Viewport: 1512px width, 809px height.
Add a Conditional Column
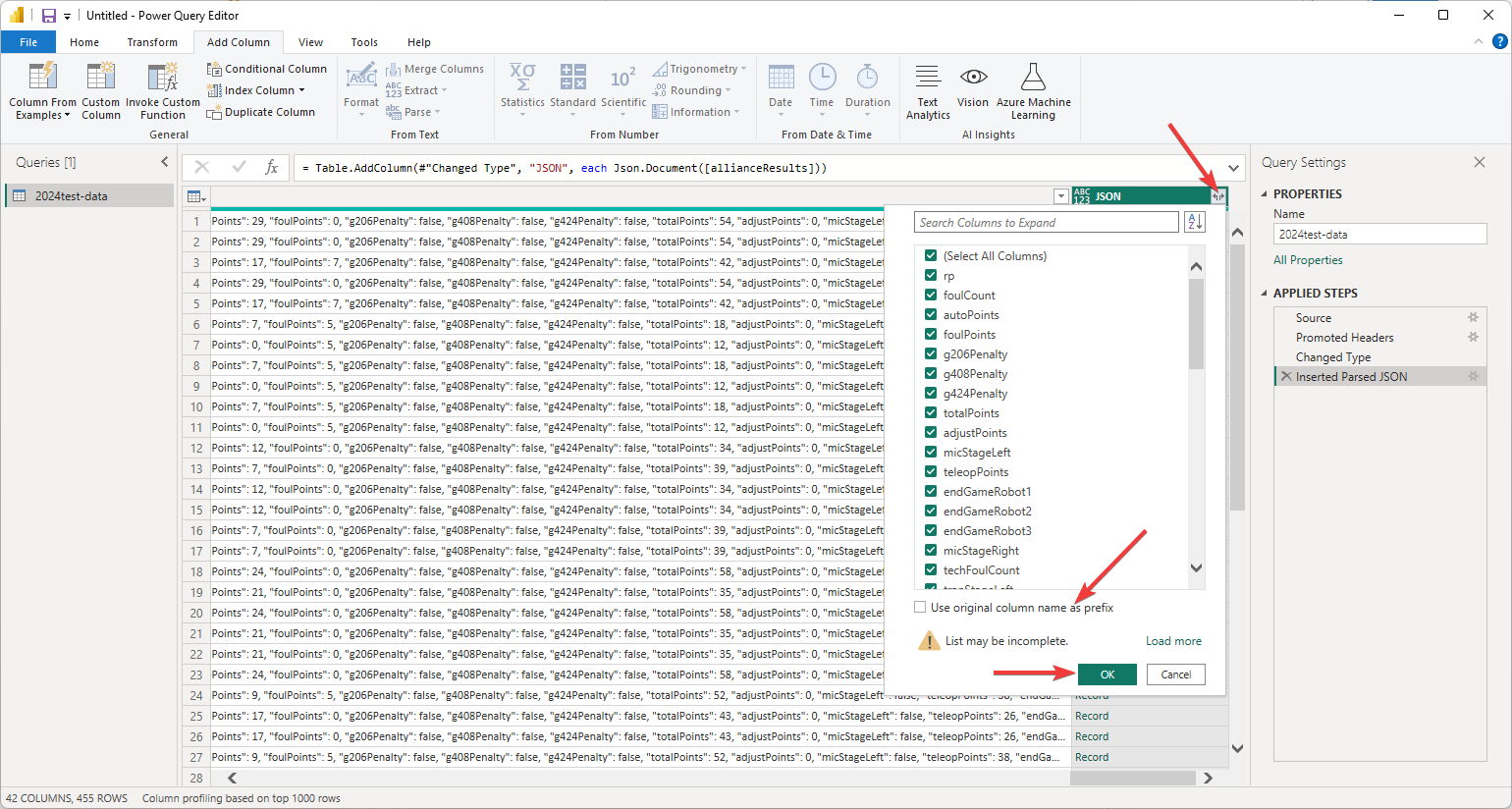[x=266, y=69]
